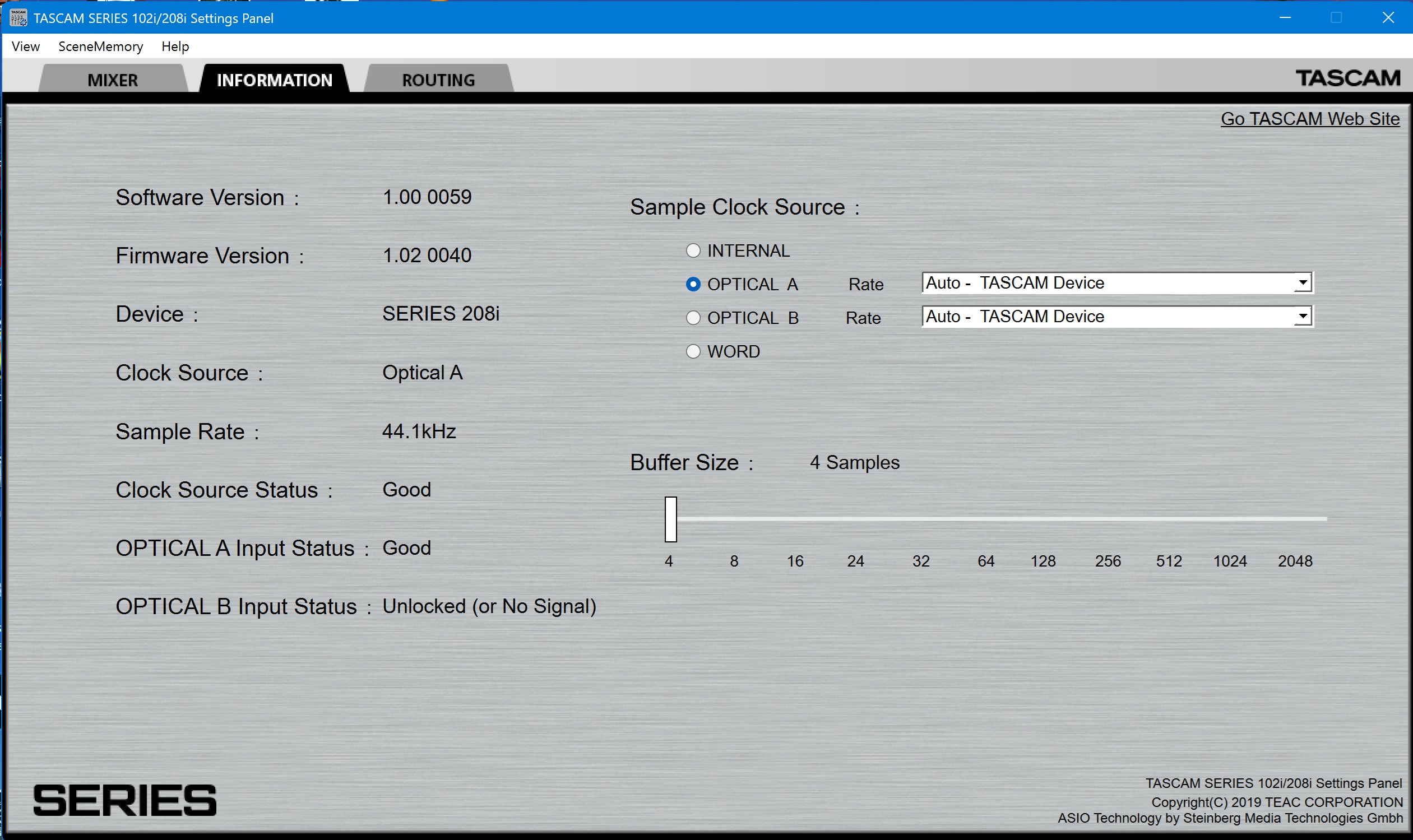The width and height of the screenshot is (1413, 840).
Task: Click the TASCAM app icon in title bar
Action: [18, 17]
